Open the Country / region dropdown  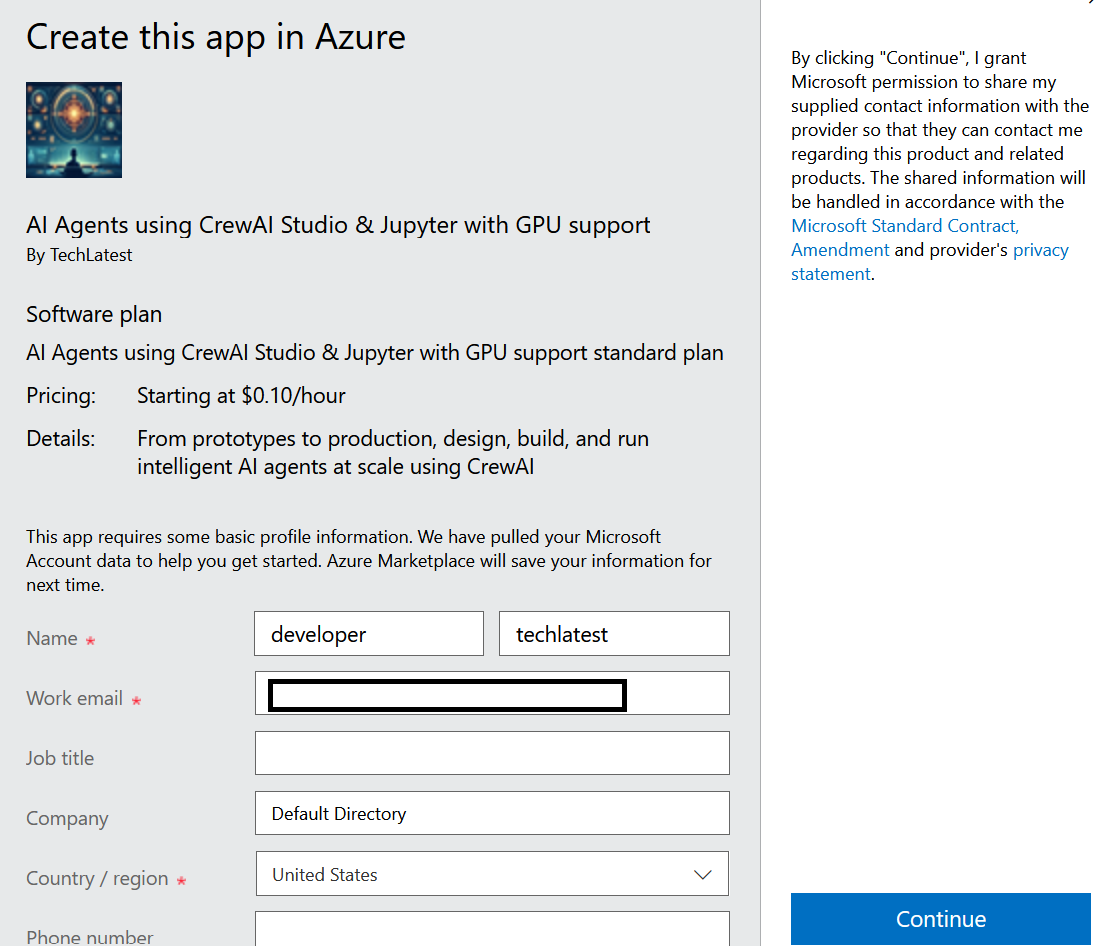(x=492, y=874)
